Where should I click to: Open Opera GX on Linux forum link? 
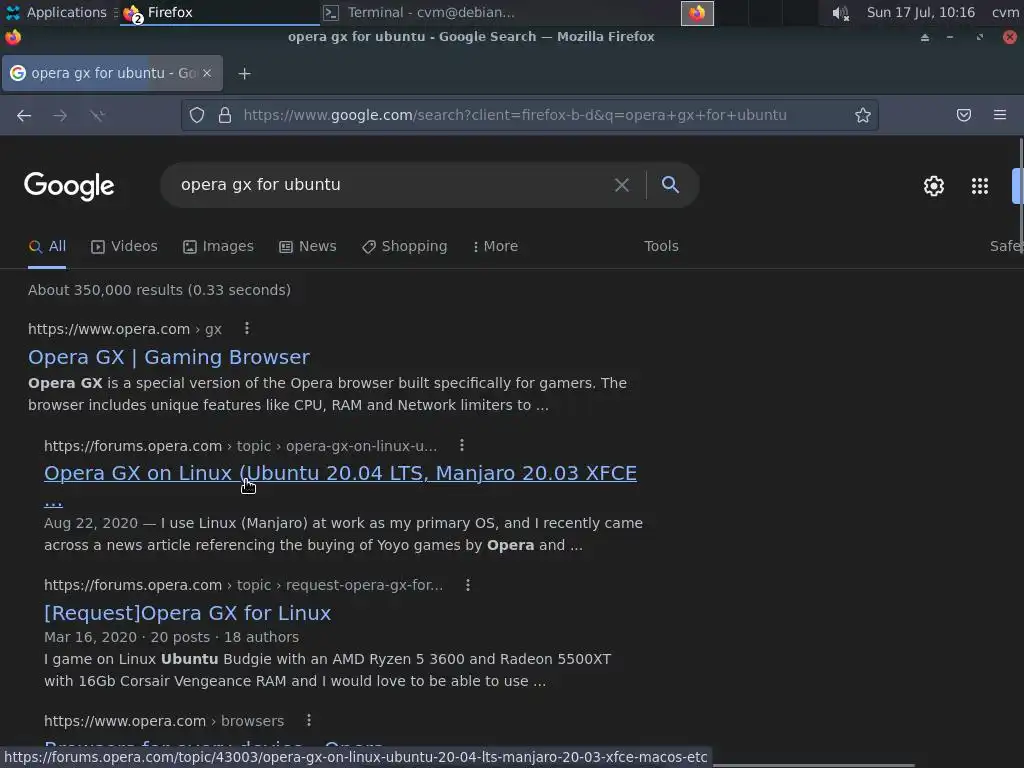click(340, 473)
